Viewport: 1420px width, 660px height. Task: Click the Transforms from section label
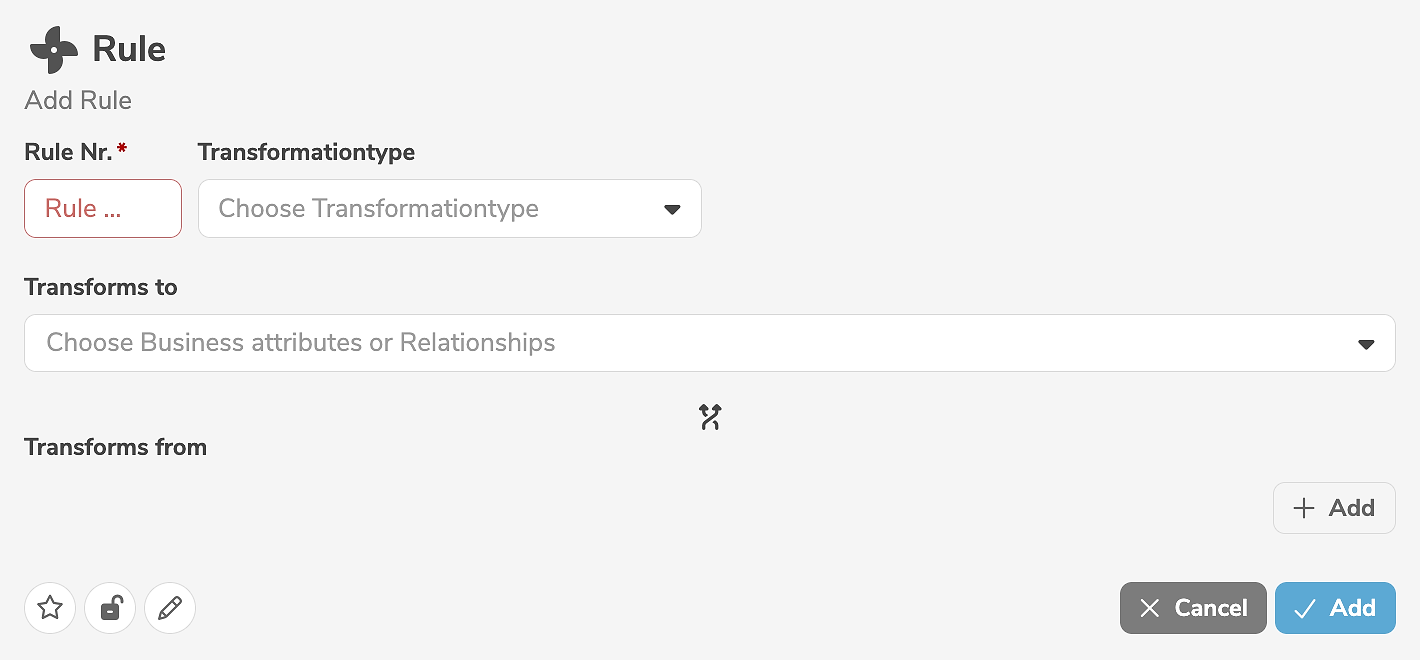point(115,447)
